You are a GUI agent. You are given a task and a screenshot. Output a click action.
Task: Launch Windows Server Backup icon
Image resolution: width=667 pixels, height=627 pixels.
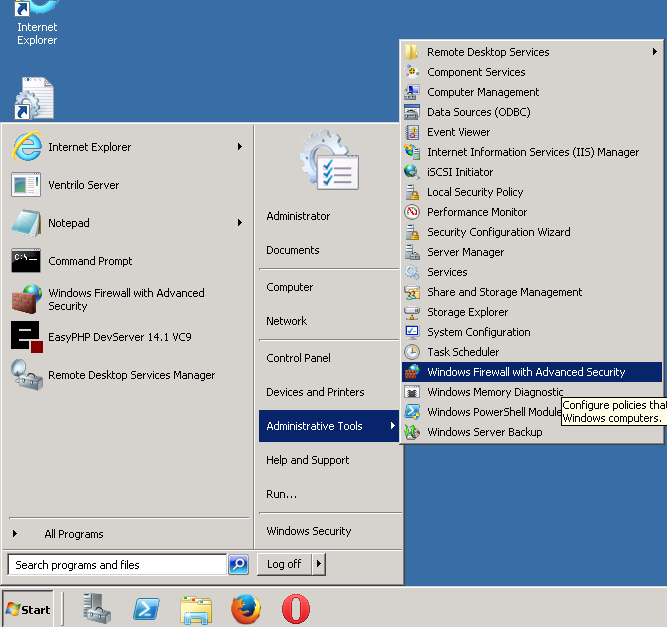[x=412, y=432]
